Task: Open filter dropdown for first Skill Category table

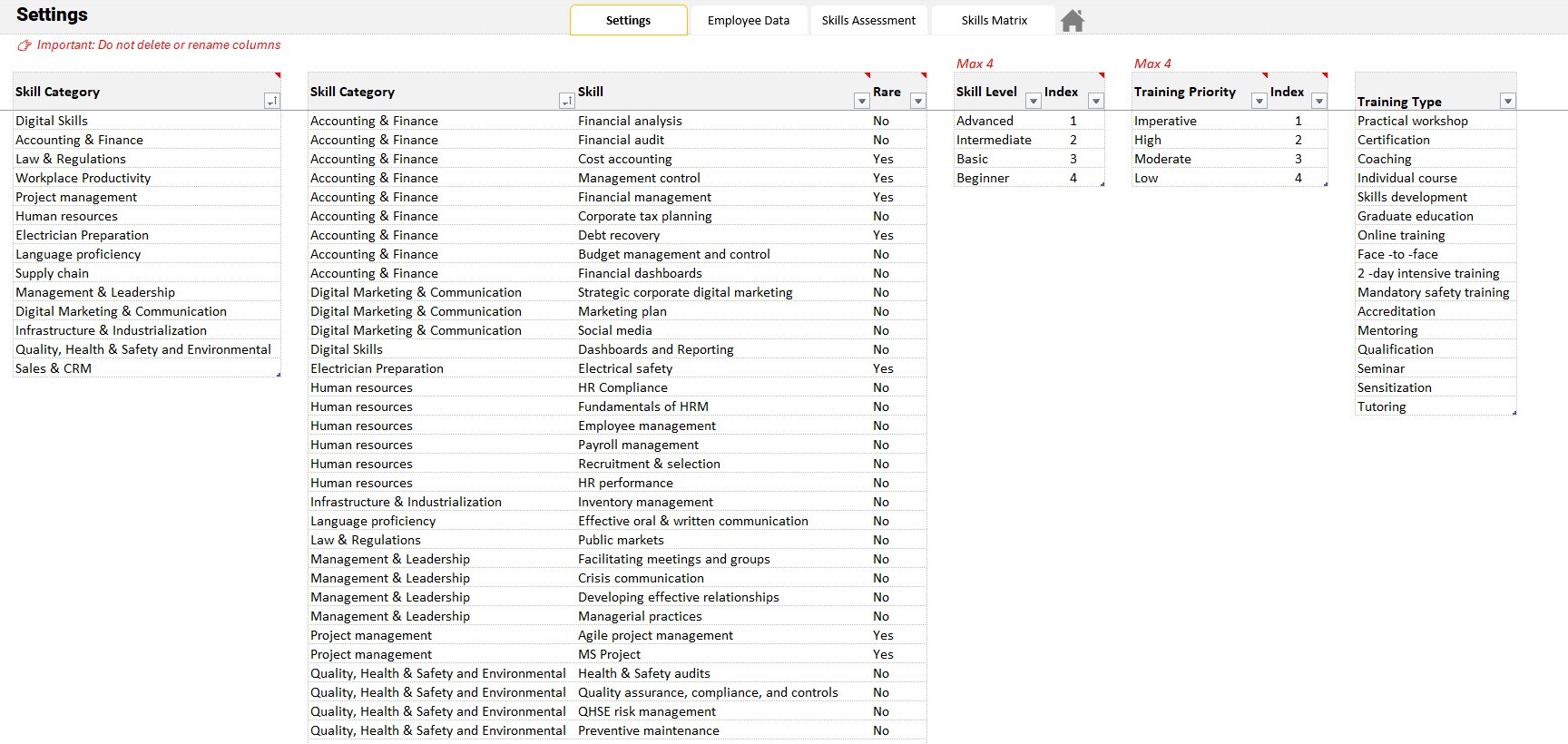Action: [271, 101]
